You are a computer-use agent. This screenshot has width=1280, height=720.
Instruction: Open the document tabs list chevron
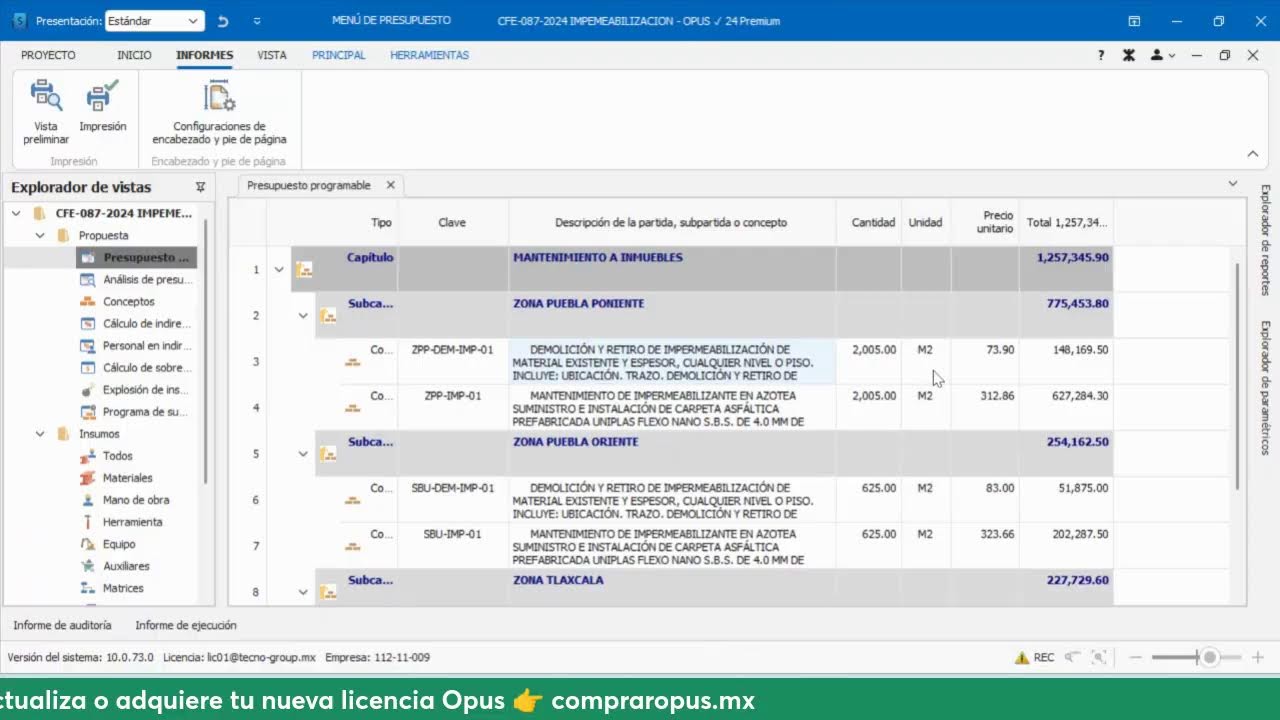point(1233,184)
